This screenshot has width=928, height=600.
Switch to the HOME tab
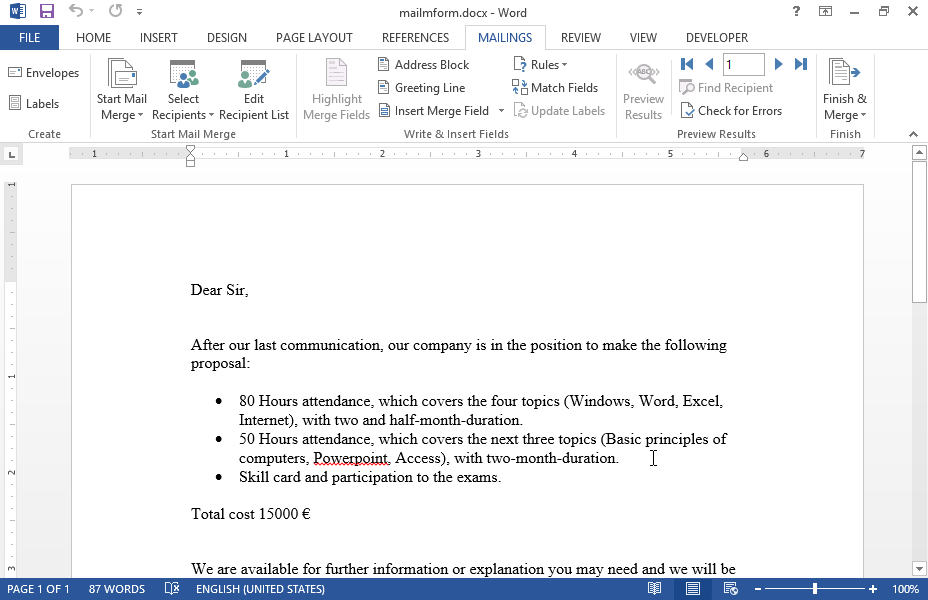pyautogui.click(x=94, y=38)
